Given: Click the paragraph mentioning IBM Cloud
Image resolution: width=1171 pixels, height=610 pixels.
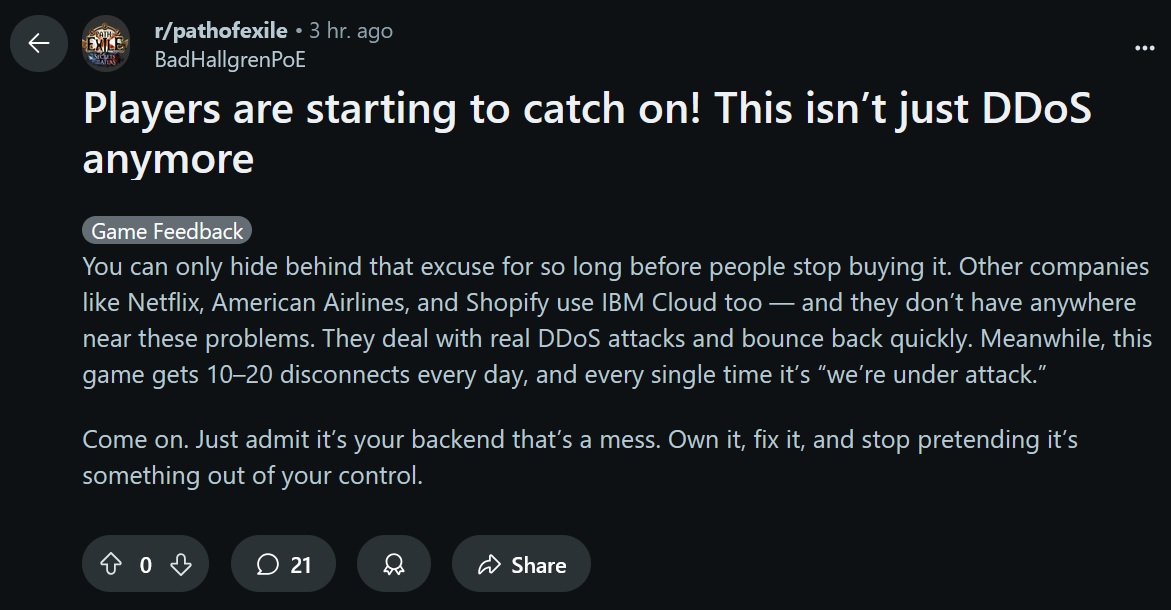Looking at the screenshot, I should (617, 320).
